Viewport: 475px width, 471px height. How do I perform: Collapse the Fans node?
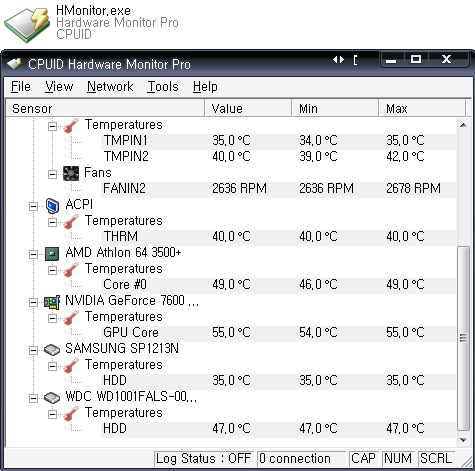[52, 174]
